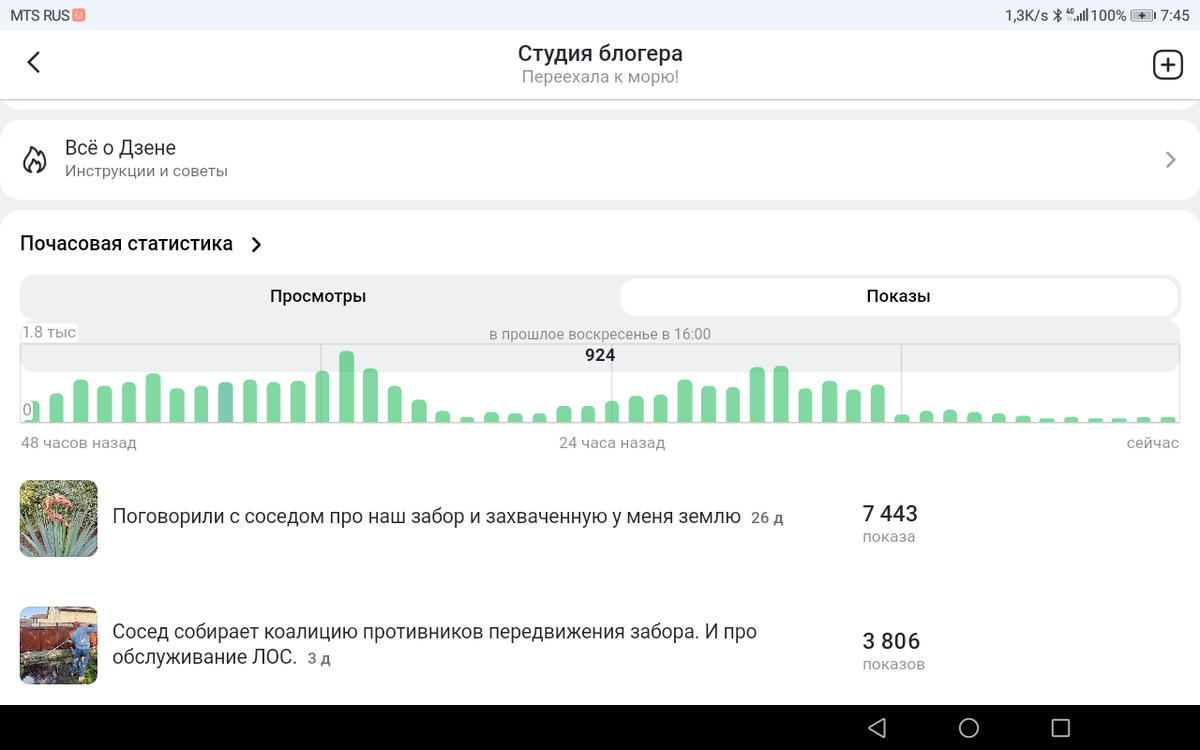Switch to the Просмотры tab

point(318,296)
